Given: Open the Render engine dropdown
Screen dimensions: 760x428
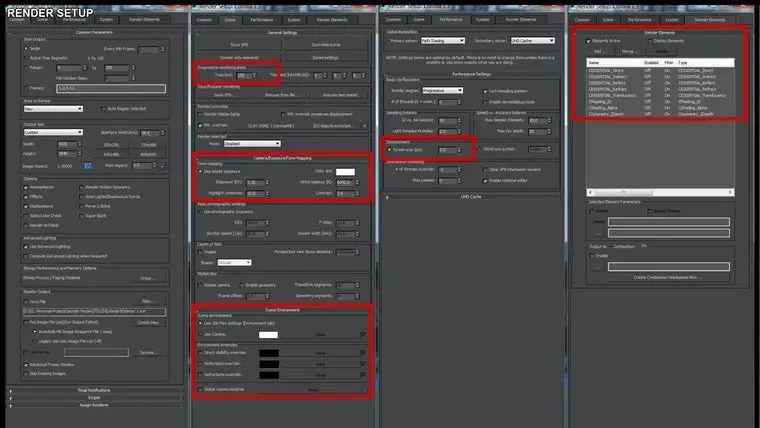Looking at the screenshot, I should tap(443, 91).
